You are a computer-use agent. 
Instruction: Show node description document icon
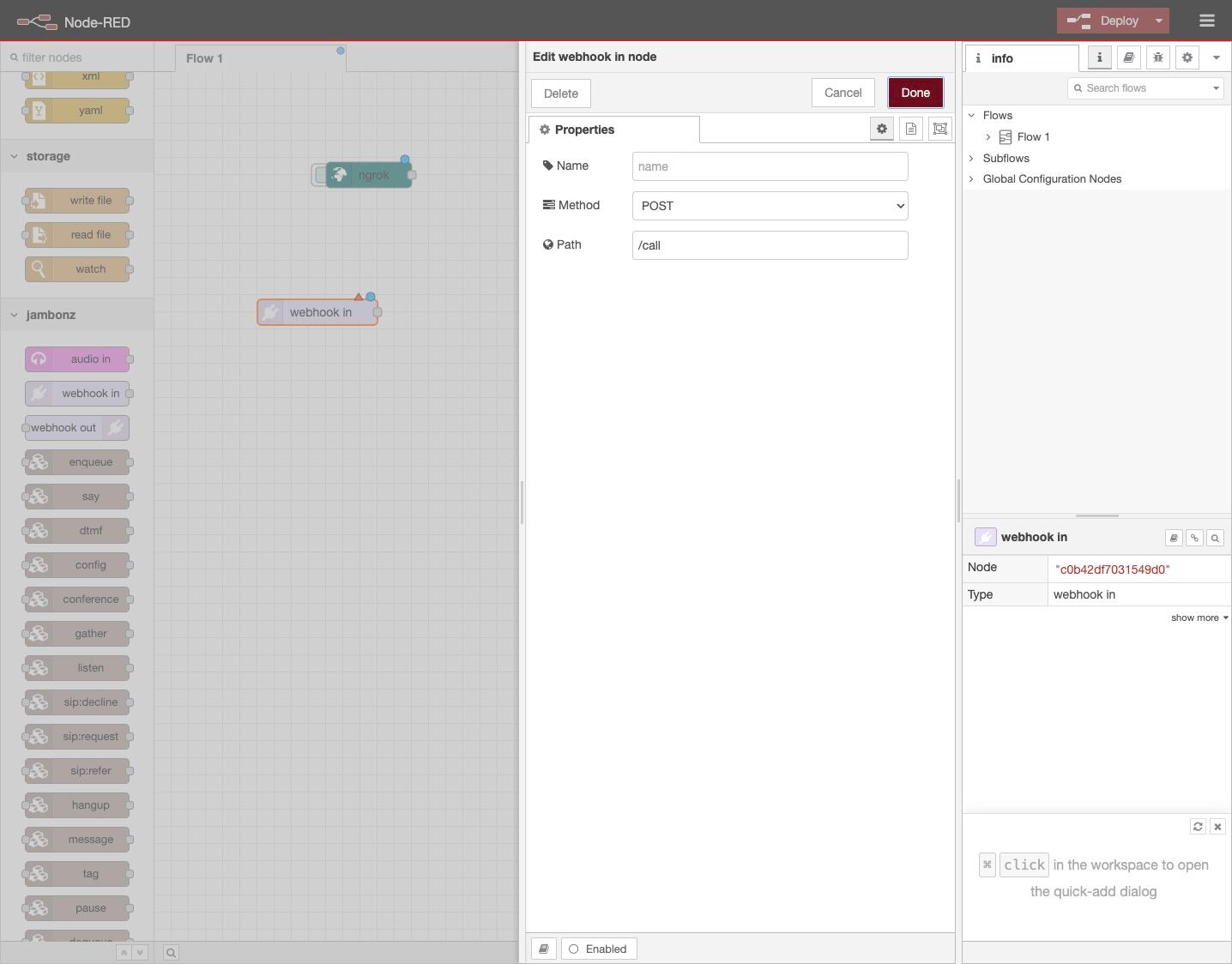click(911, 129)
